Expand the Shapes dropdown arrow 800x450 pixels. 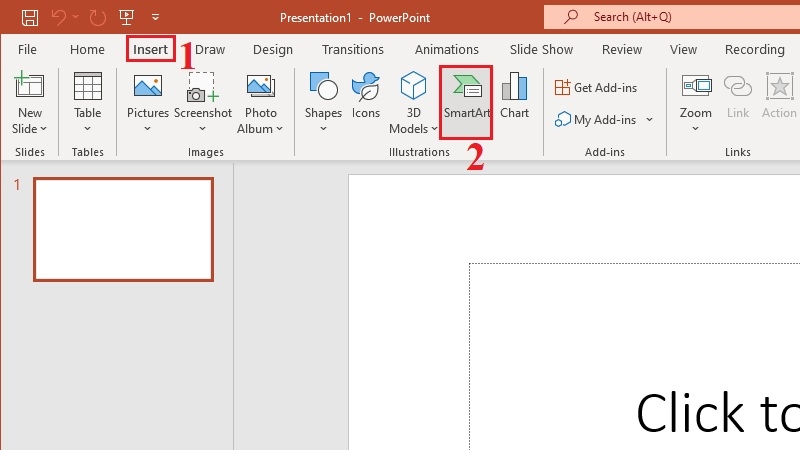point(323,129)
